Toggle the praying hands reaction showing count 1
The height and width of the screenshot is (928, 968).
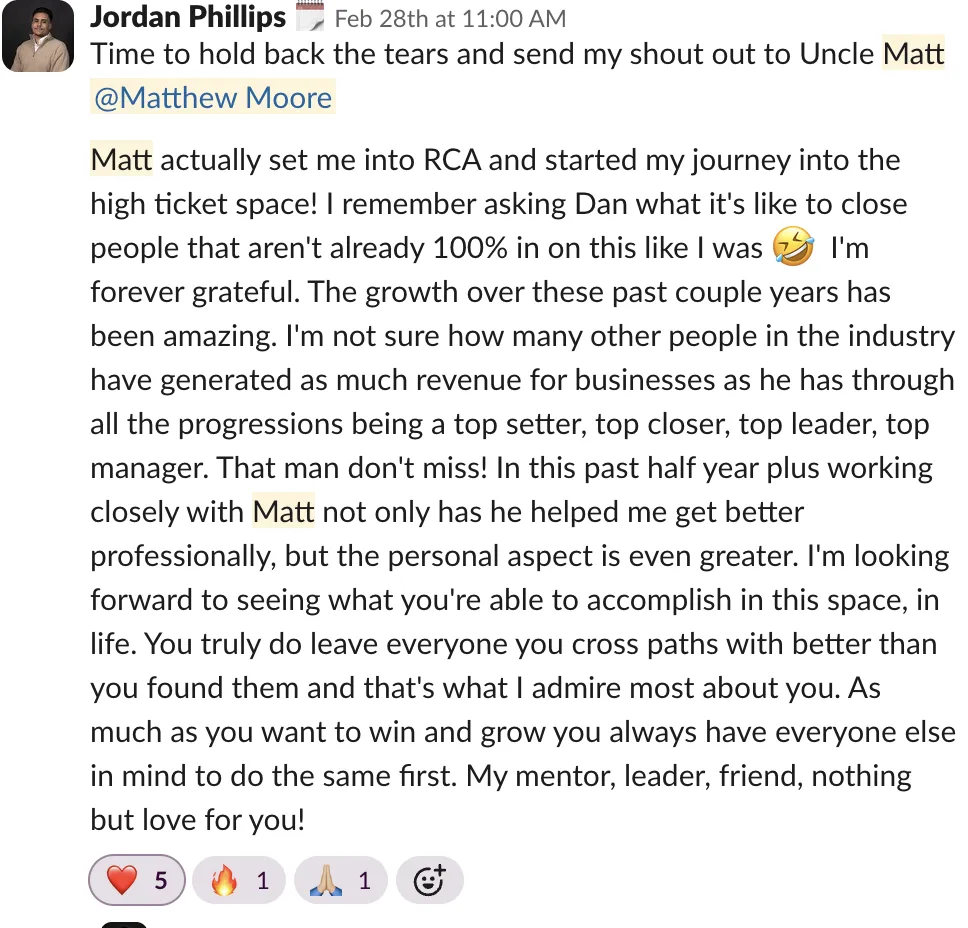pyautogui.click(x=341, y=880)
